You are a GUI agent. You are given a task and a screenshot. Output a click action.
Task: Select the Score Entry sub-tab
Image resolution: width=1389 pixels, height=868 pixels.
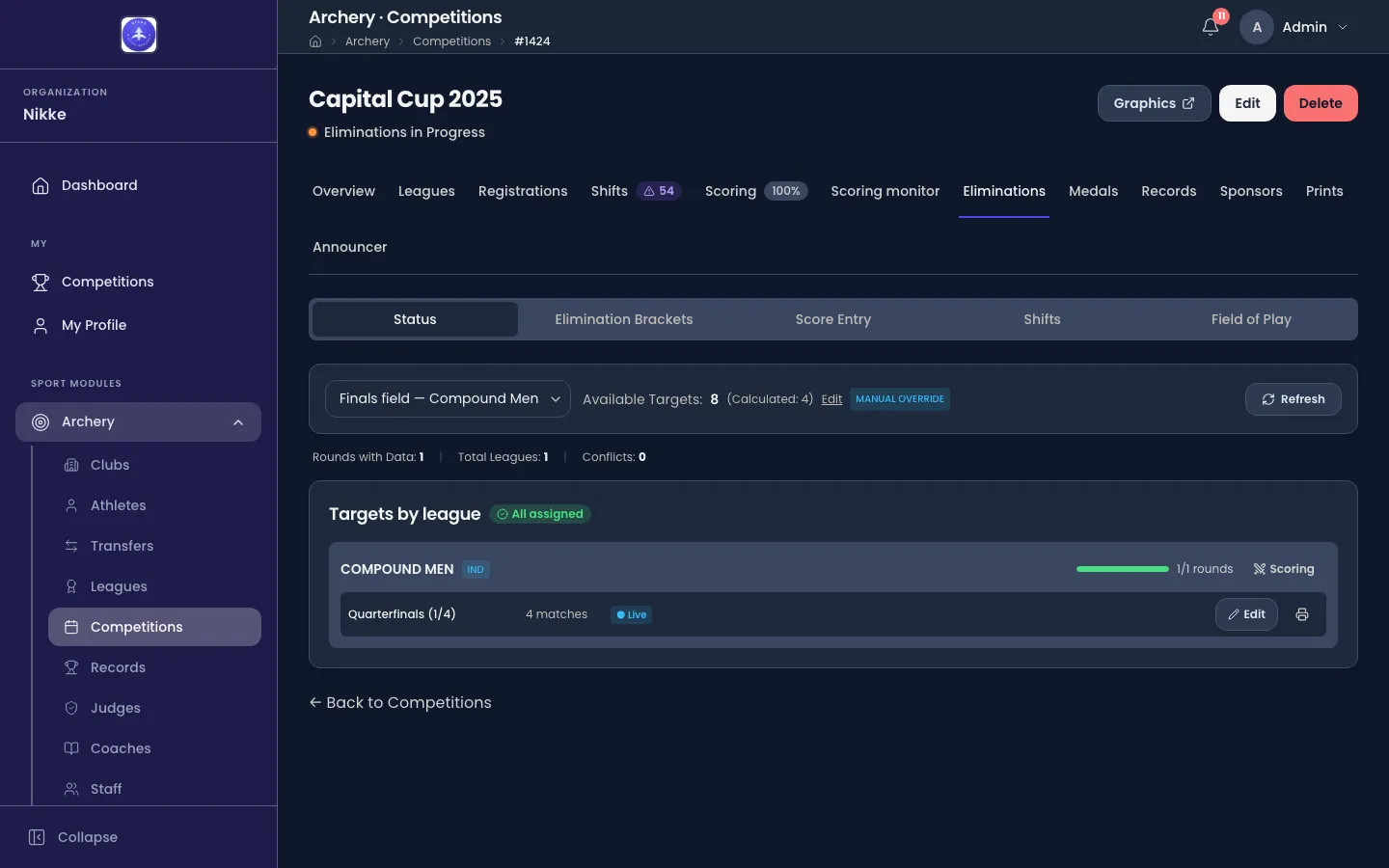point(833,319)
